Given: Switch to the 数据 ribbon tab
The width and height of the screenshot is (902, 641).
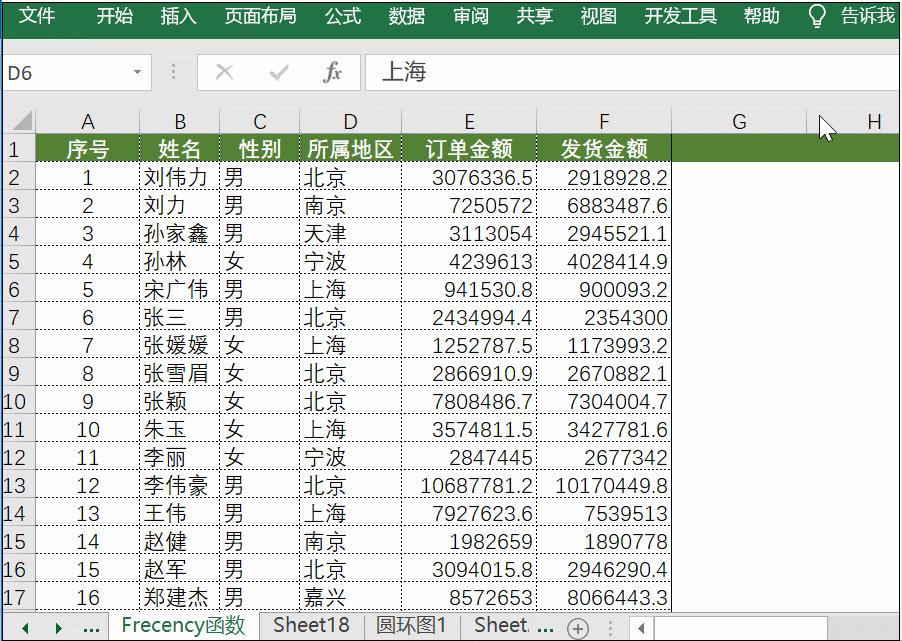Looking at the screenshot, I should pos(406,16).
